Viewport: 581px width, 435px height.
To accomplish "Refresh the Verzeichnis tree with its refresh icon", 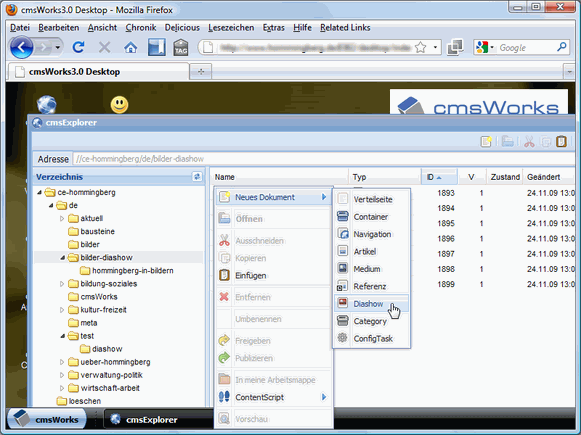I will 197,177.
